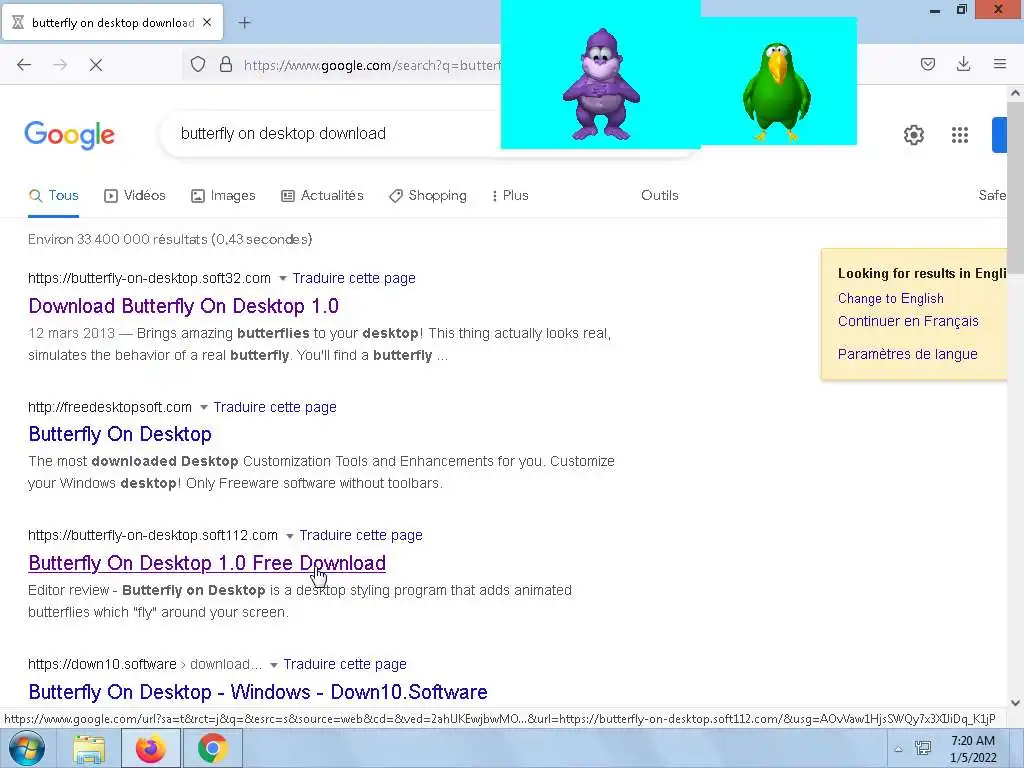Stop loading the page with X button

pos(96,65)
